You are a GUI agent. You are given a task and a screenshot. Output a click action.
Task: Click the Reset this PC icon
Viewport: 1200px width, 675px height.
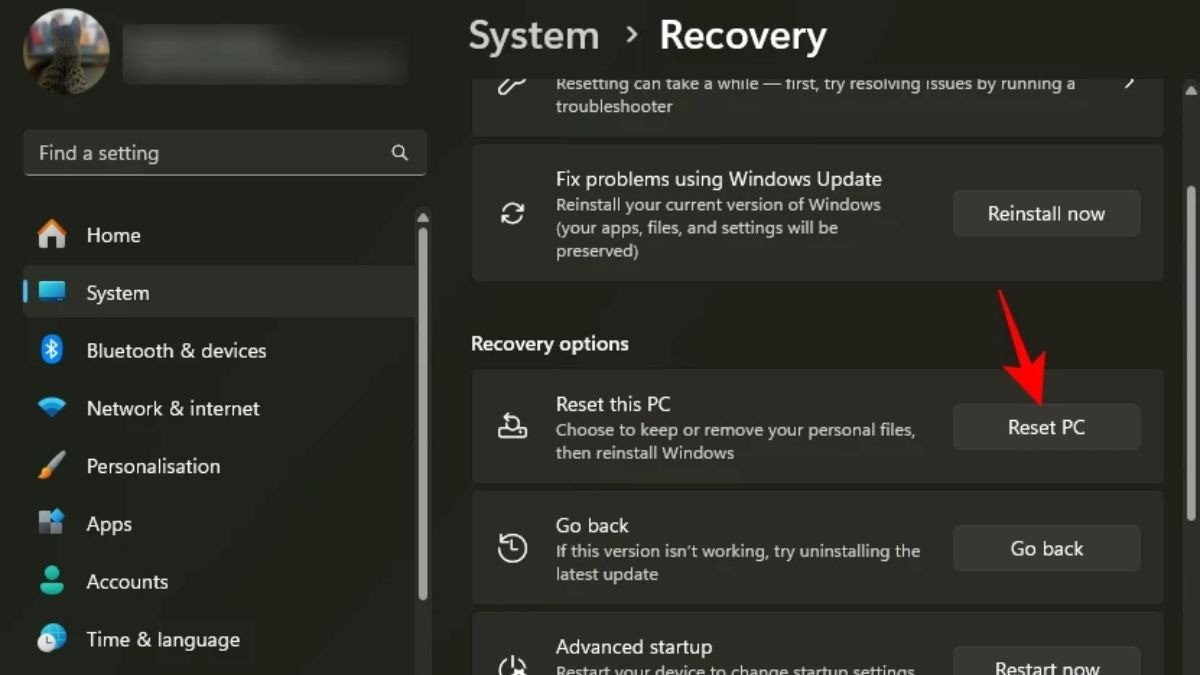click(x=513, y=426)
